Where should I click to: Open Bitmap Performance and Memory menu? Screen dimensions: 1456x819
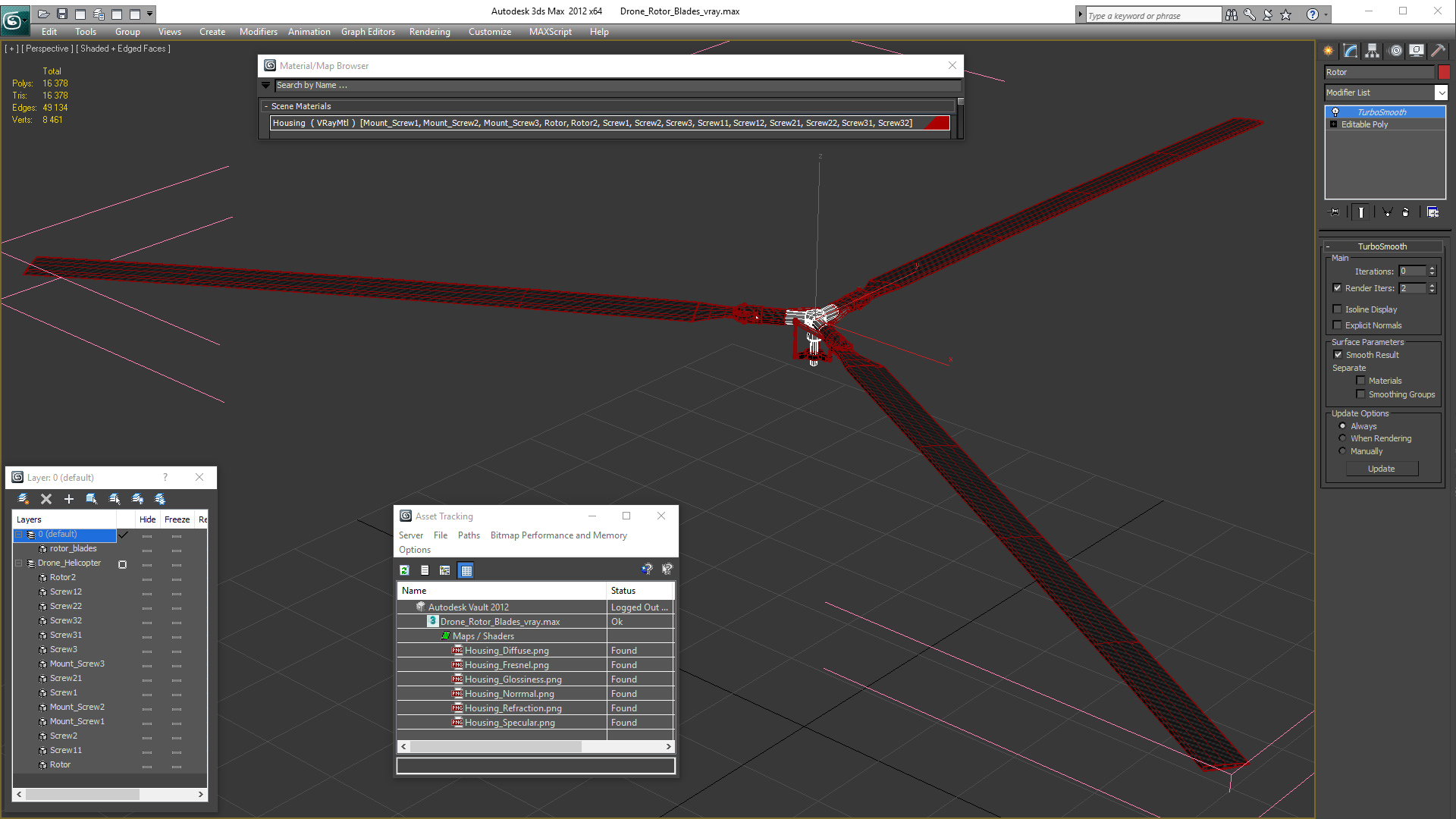point(558,535)
